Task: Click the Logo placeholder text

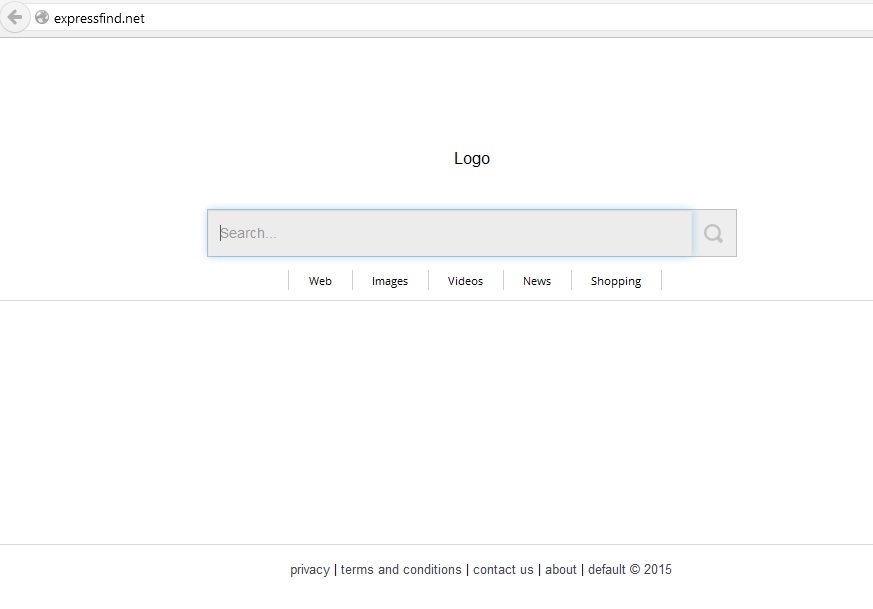Action: (x=472, y=159)
